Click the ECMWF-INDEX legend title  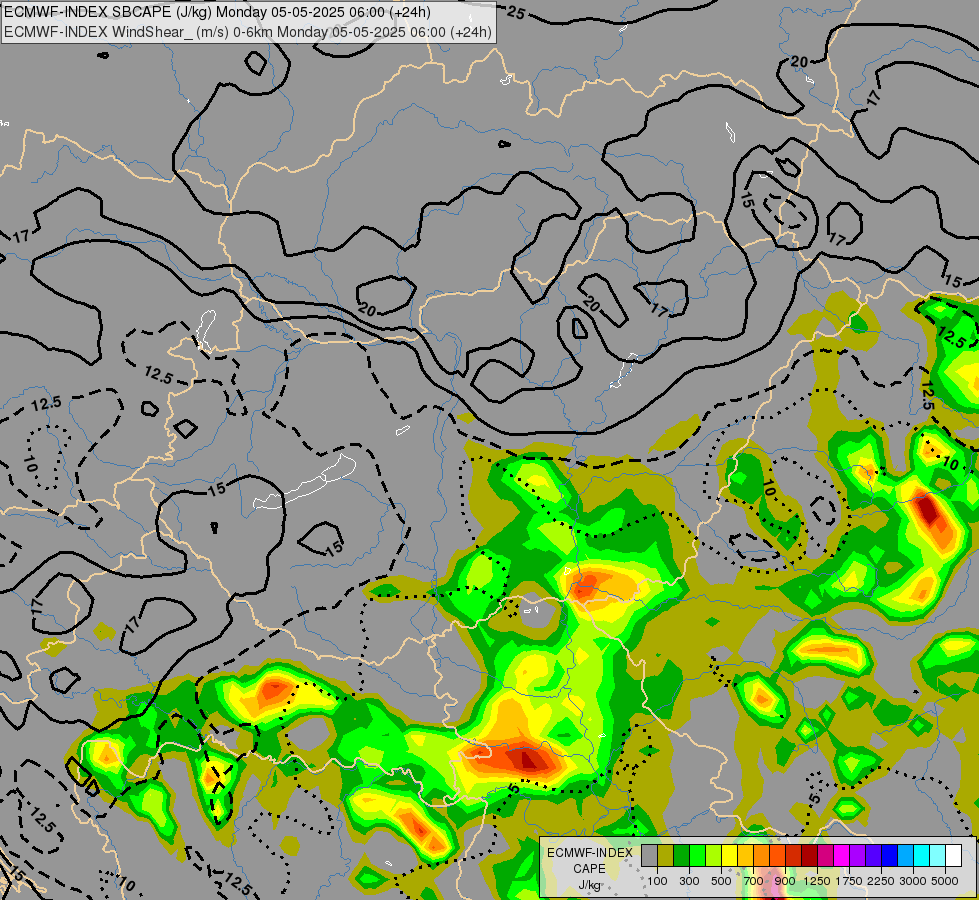(x=590, y=853)
